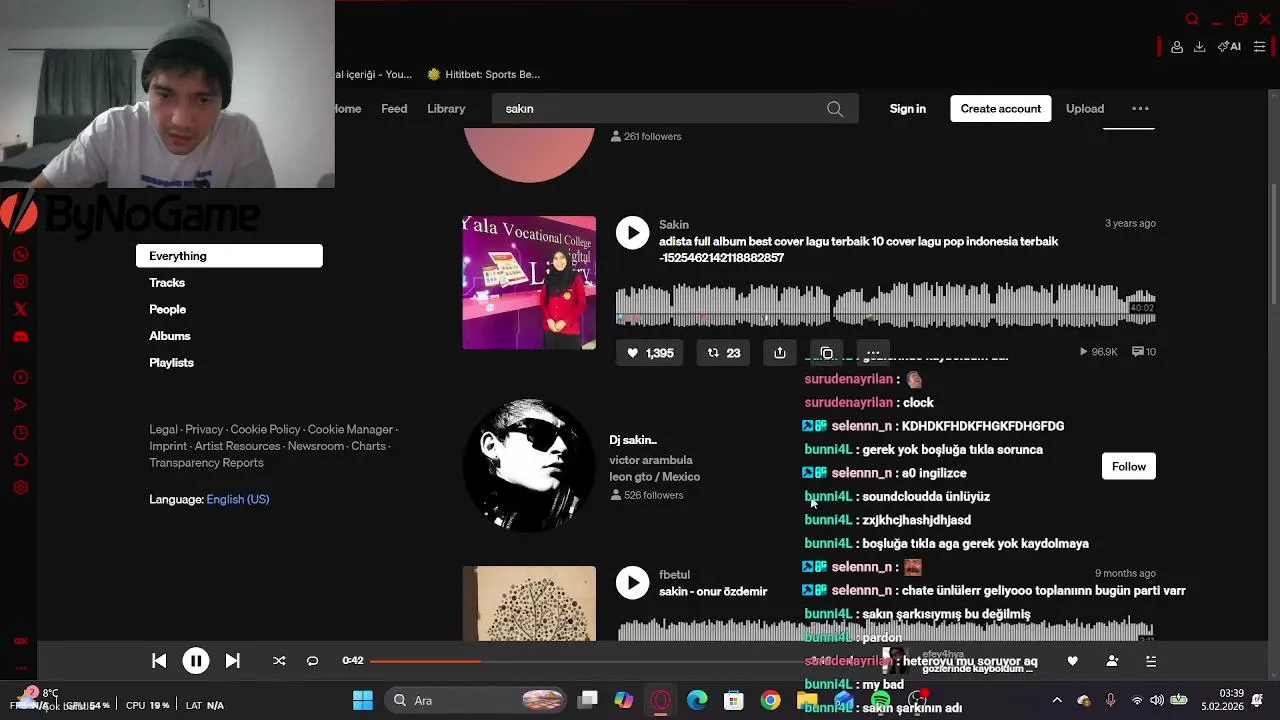
Task: Open SoundCloud more options three-dots menu
Action: click(x=1140, y=108)
